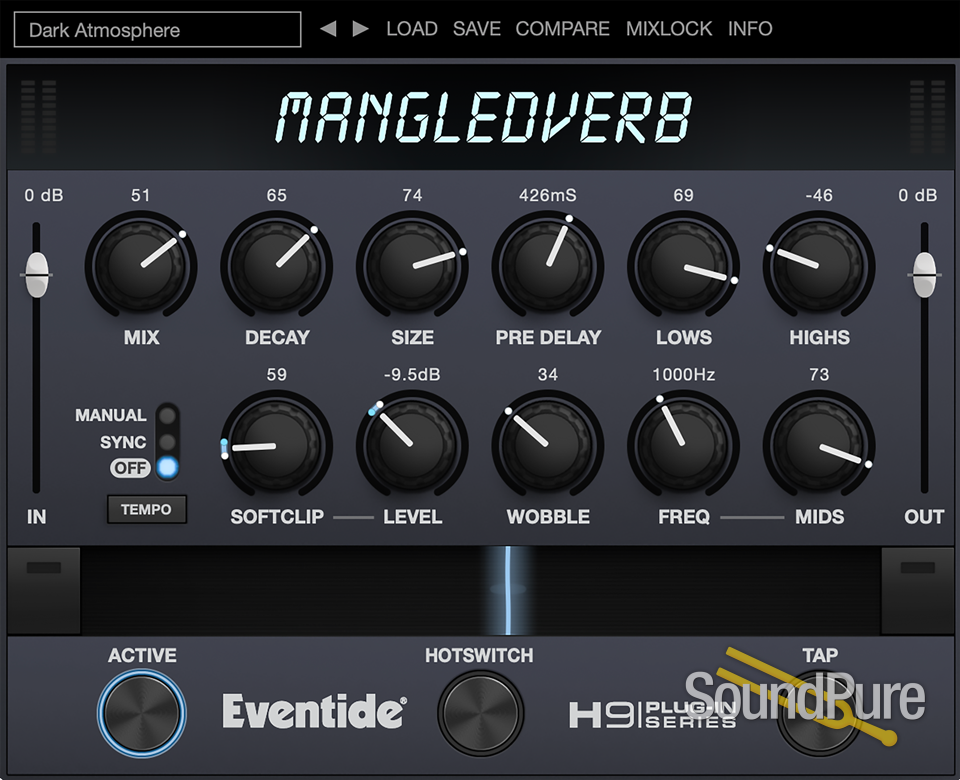Toggle the ACTIVE footswitch
The height and width of the screenshot is (780, 960).
[141, 713]
